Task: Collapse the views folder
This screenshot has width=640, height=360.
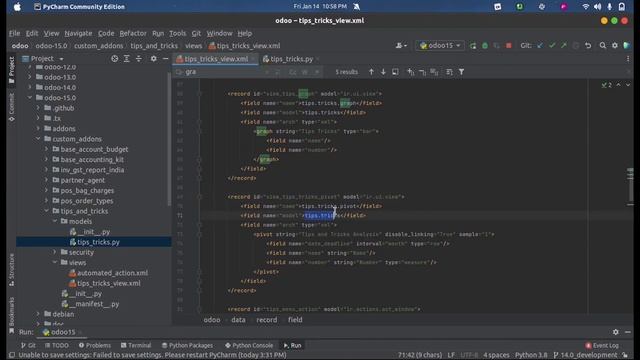Action: 55,262
